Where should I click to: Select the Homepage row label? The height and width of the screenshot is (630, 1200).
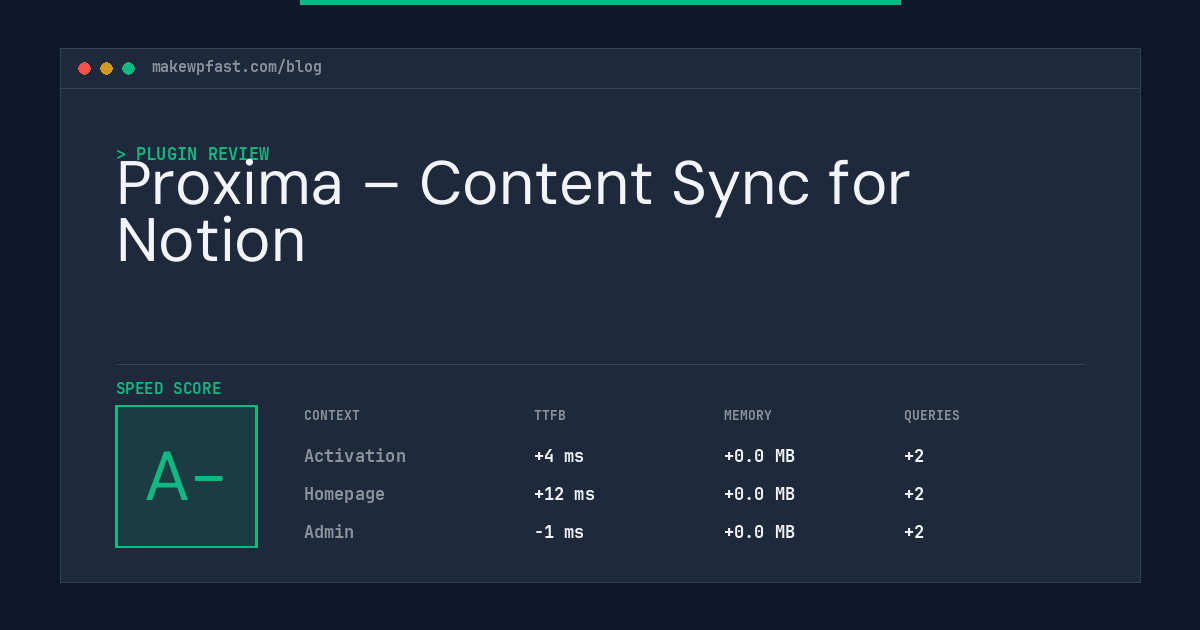[345, 494]
